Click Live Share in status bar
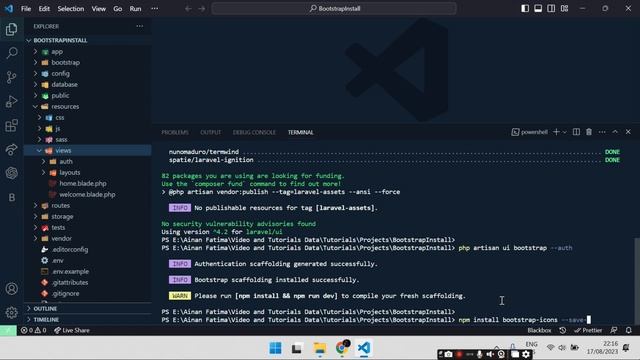The width and height of the screenshot is (640, 360). [72, 330]
